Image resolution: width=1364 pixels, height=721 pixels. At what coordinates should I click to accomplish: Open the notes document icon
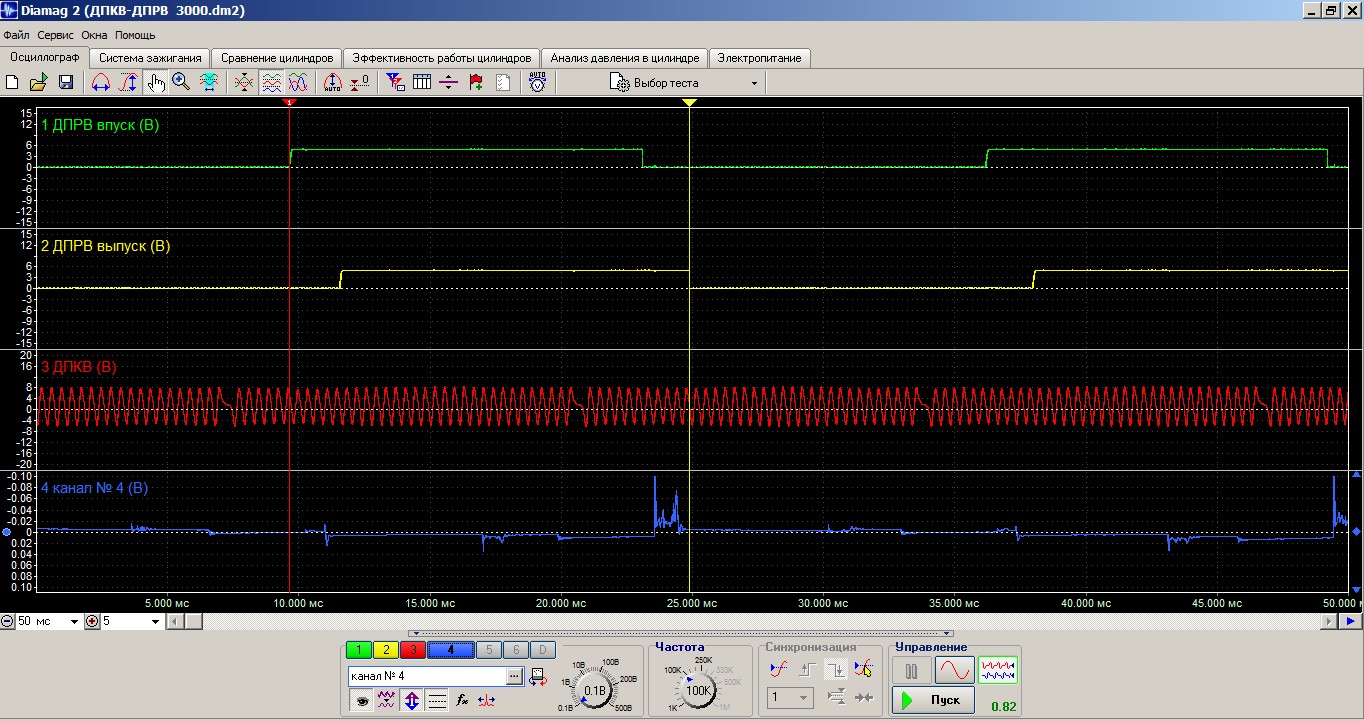503,83
